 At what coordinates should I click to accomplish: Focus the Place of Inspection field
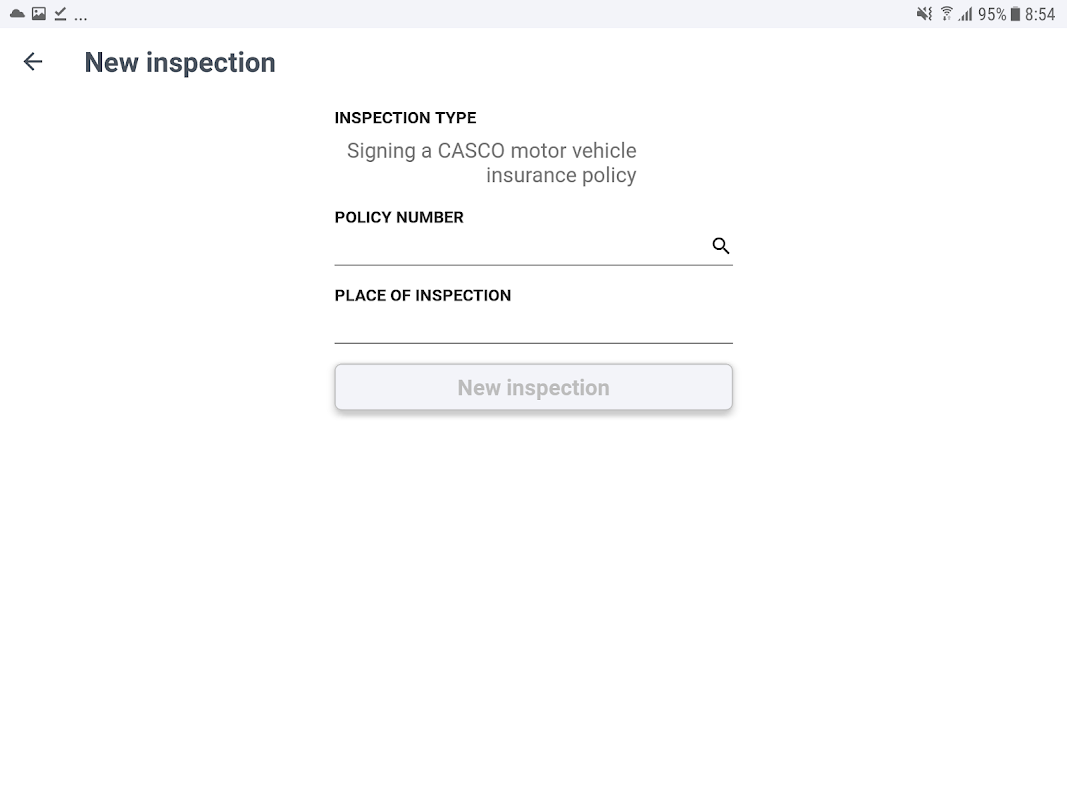[x=533, y=325]
